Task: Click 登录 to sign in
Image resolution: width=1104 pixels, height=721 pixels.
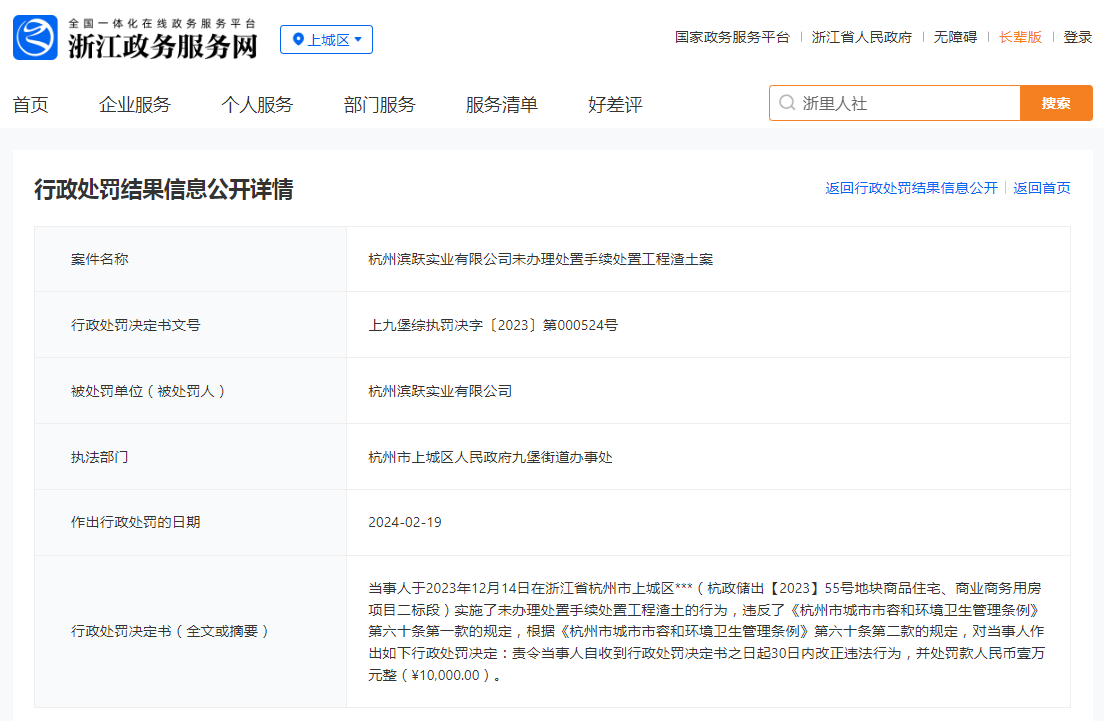Action: (x=1078, y=37)
